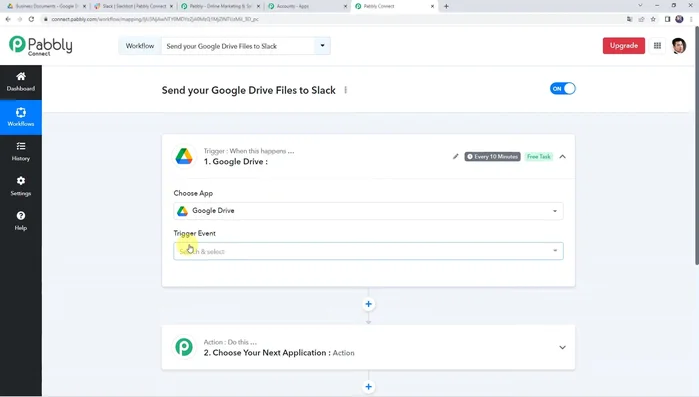This screenshot has width=699, height=397.
Task: Close the active Pabbly Connect tab
Action: [x=432, y=6]
